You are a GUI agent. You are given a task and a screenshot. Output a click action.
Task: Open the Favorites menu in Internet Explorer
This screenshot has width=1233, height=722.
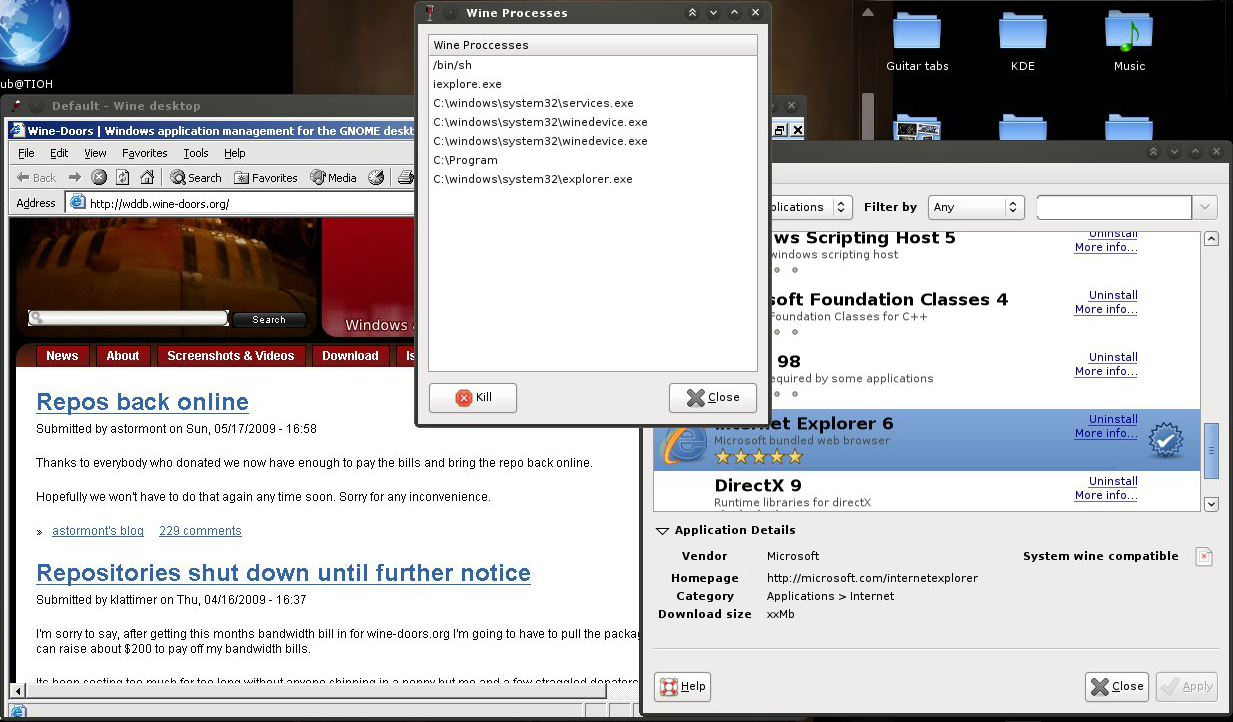145,153
